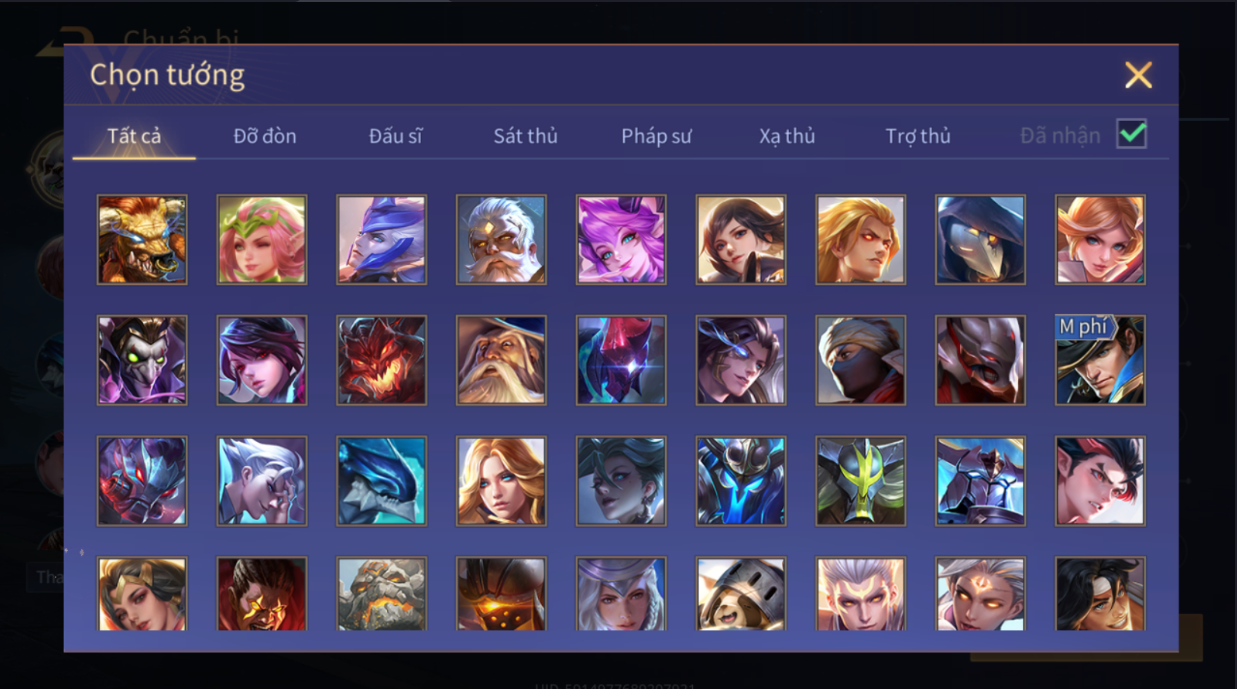Choose the hooded plague-mask hero
This screenshot has width=1237, height=689.
[980, 240]
